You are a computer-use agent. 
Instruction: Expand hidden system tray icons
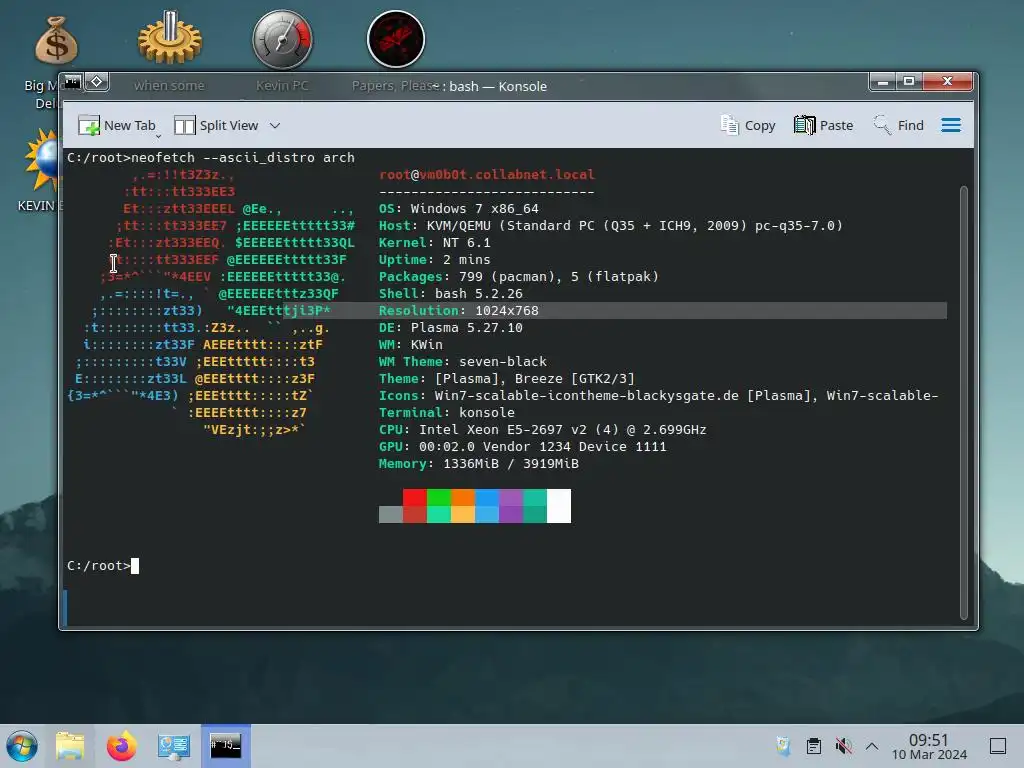[872, 746]
